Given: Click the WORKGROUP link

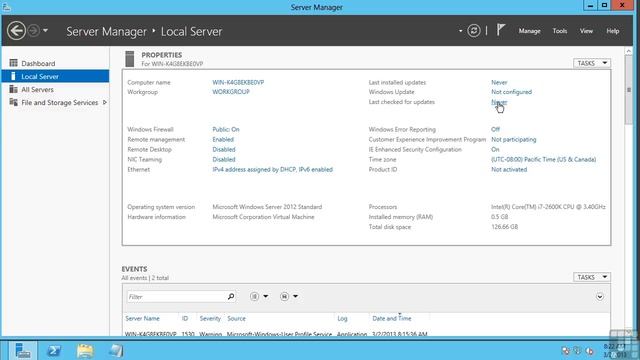Looking at the screenshot, I should (231, 92).
